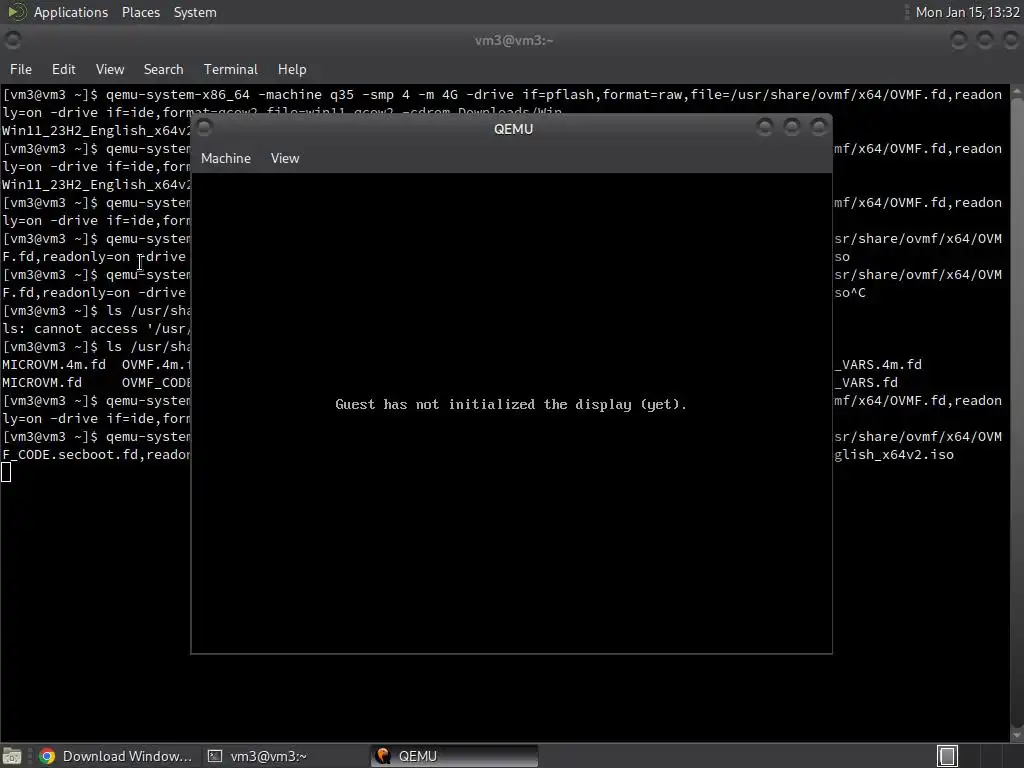This screenshot has height=768, width=1024.
Task: Maximize the QEMU window
Action: pyautogui.click(x=792, y=127)
